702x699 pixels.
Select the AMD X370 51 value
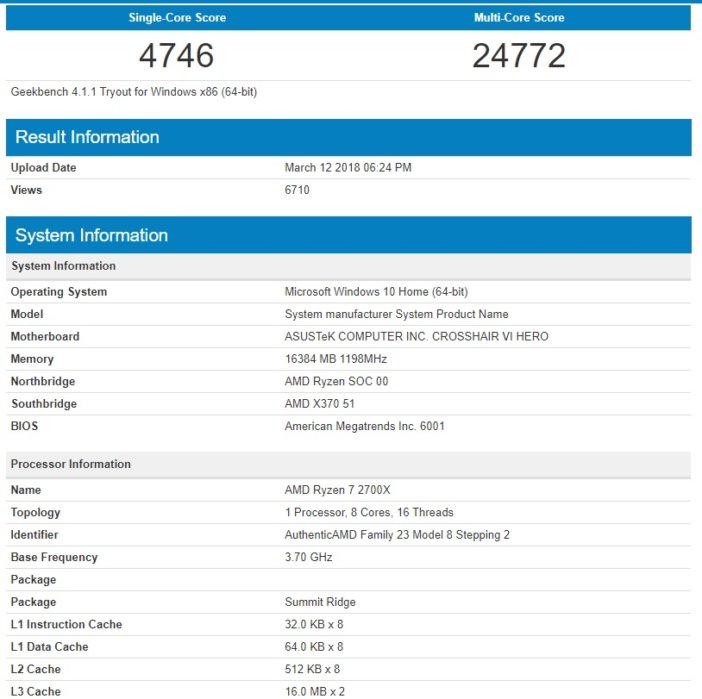(x=319, y=404)
